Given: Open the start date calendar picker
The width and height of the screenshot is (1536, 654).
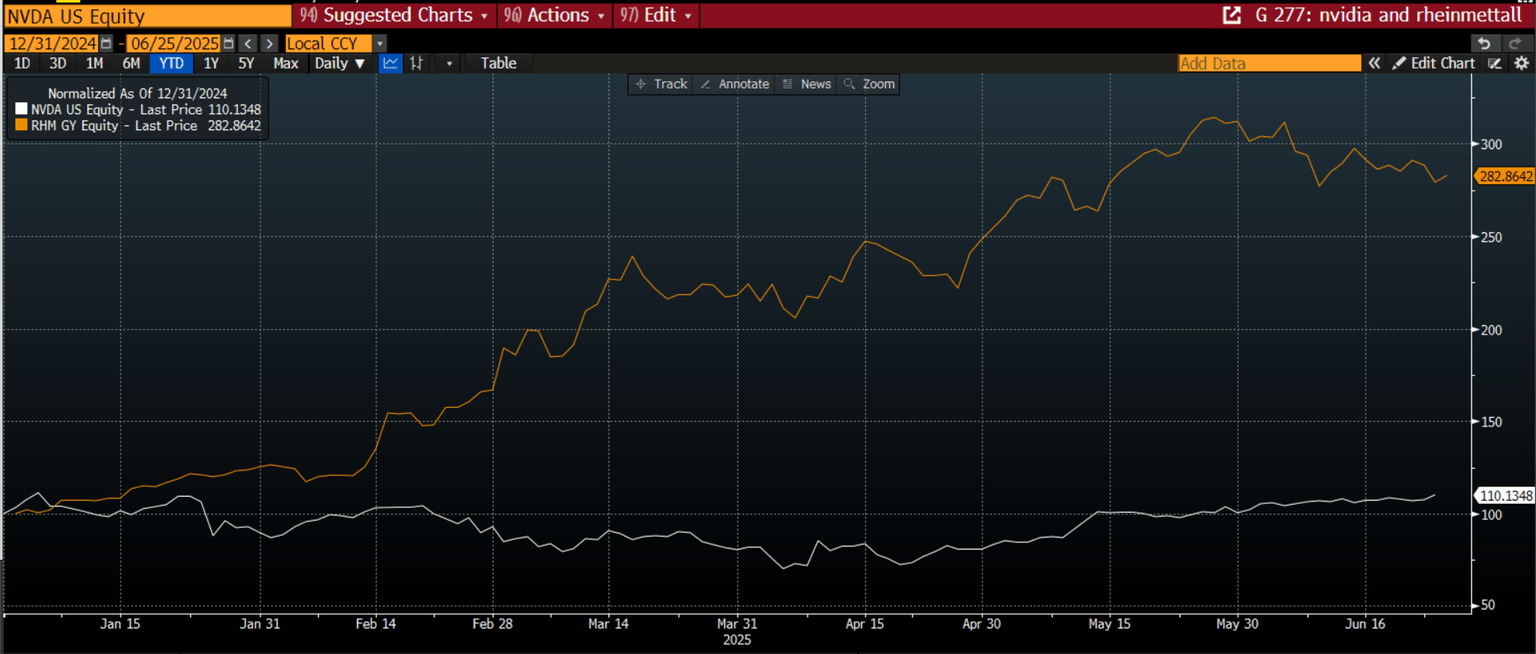Looking at the screenshot, I should (106, 43).
